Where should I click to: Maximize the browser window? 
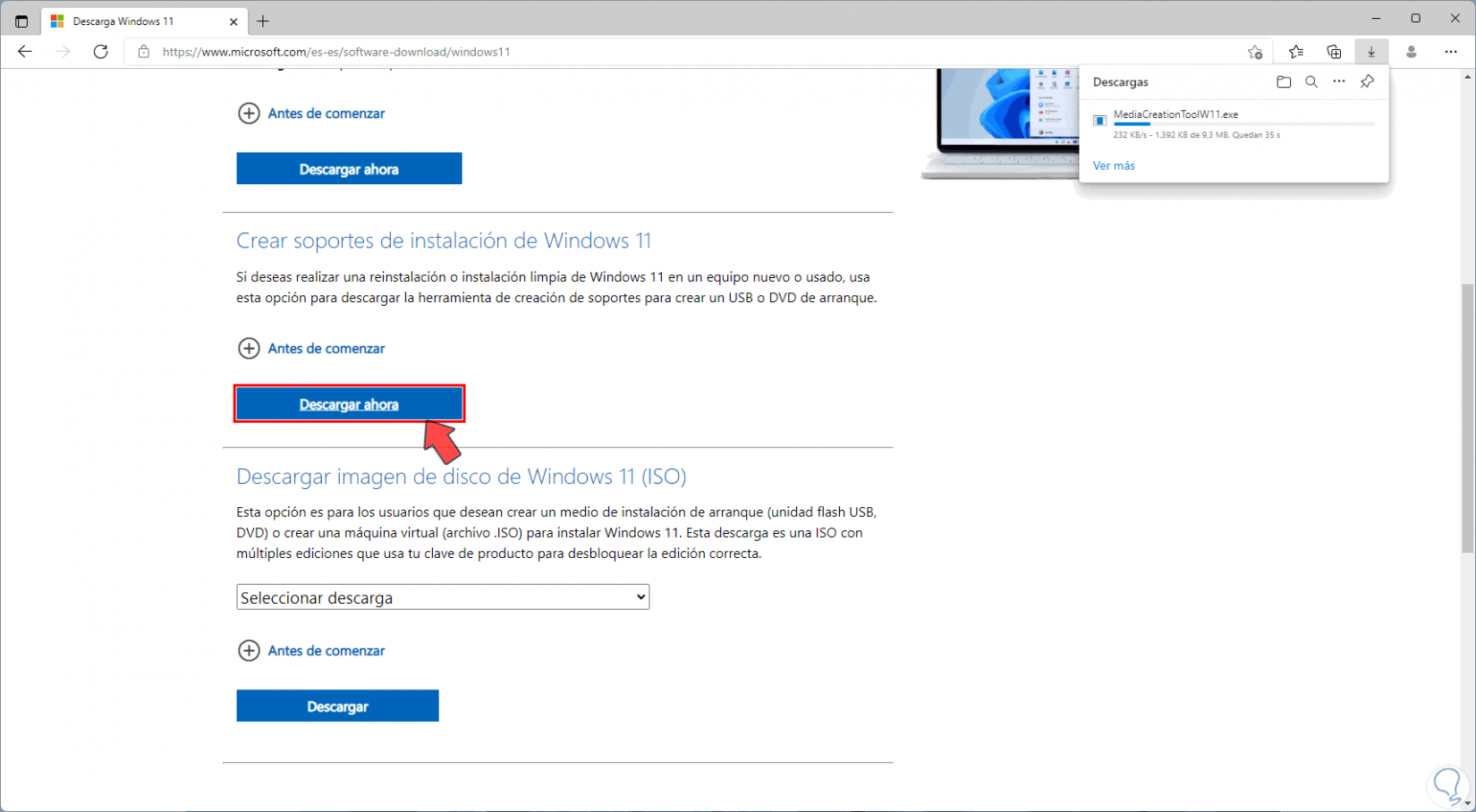click(x=1415, y=18)
